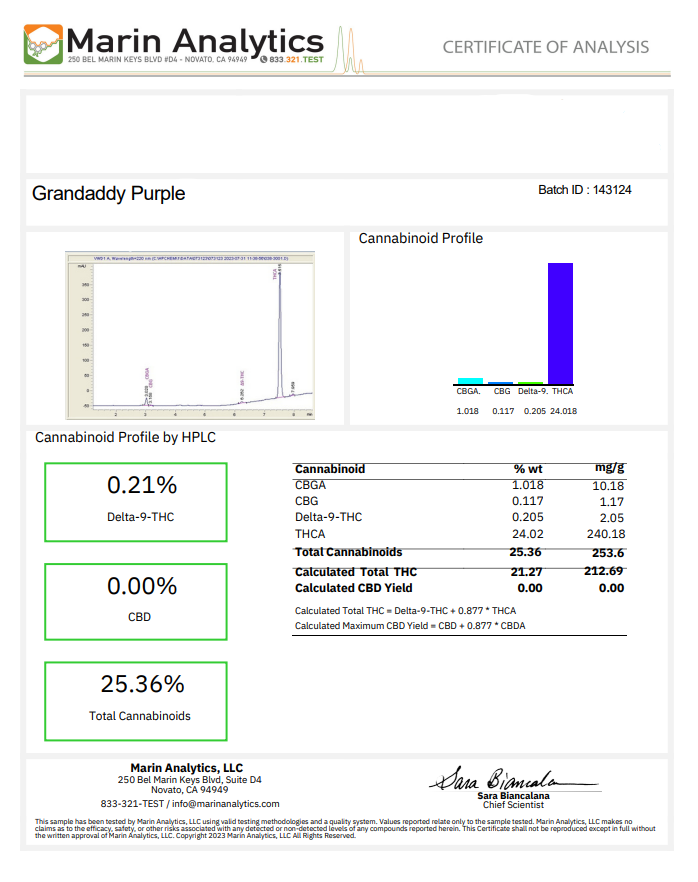Click the Novato, CA 94949 footer address
698x882 pixels.
tap(190, 790)
